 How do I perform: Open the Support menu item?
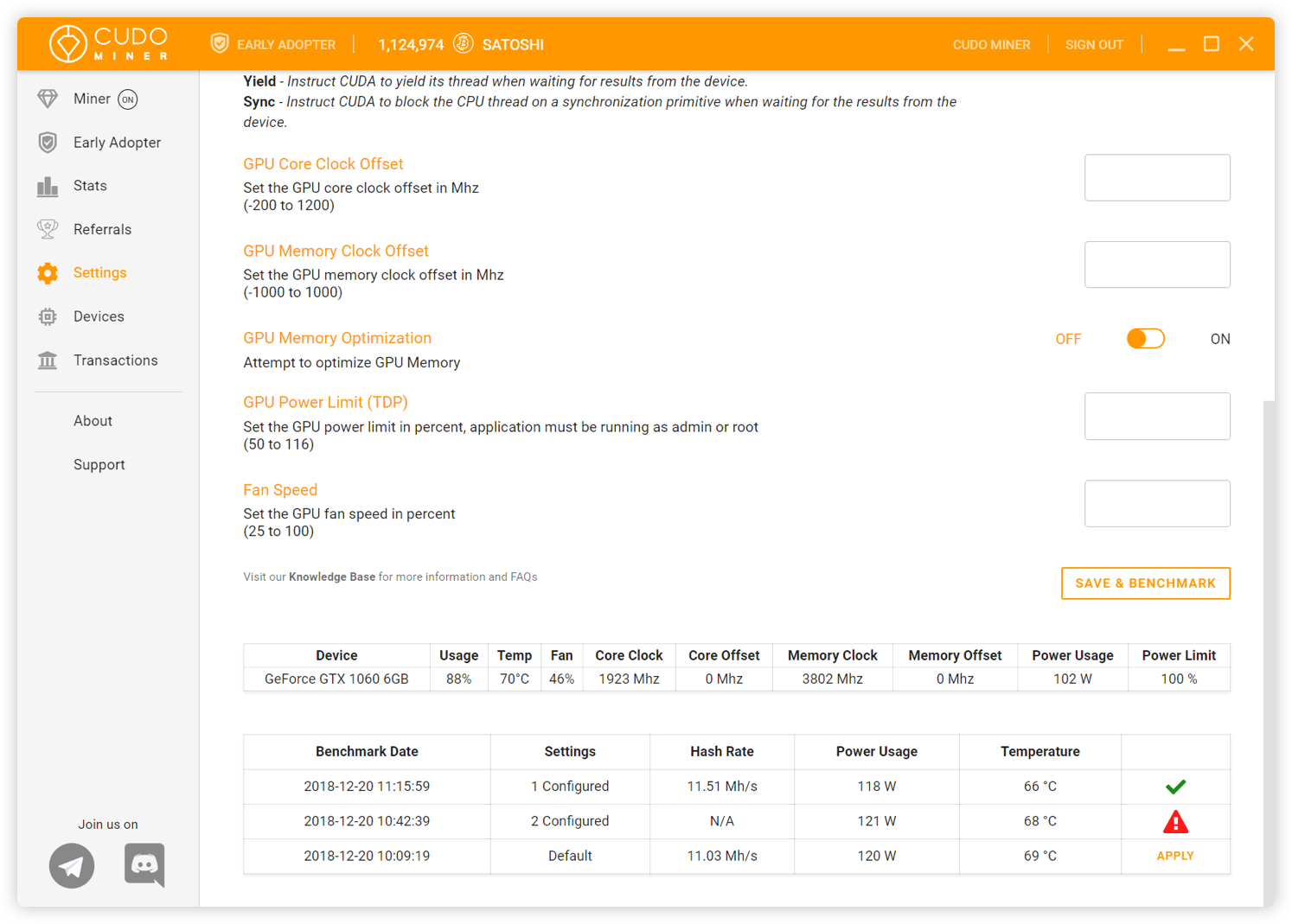pos(99,464)
